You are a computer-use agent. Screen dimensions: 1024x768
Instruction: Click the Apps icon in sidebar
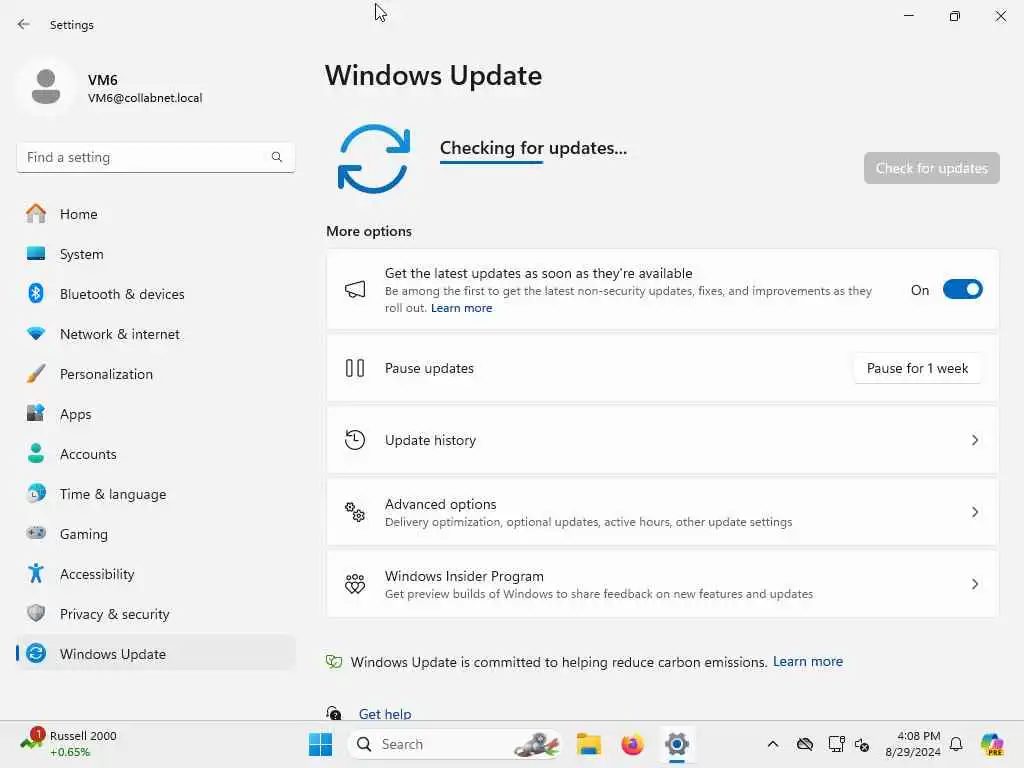coord(36,413)
